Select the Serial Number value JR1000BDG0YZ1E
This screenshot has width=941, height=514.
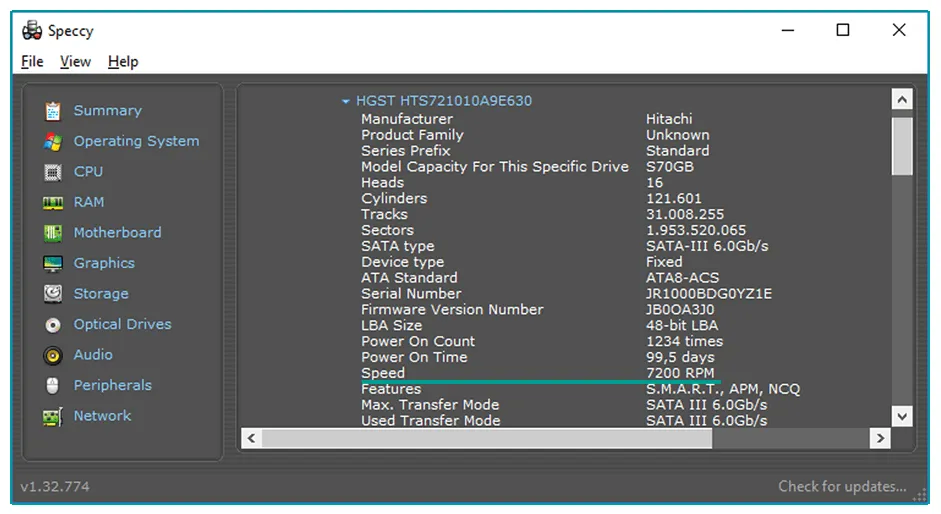tap(709, 294)
